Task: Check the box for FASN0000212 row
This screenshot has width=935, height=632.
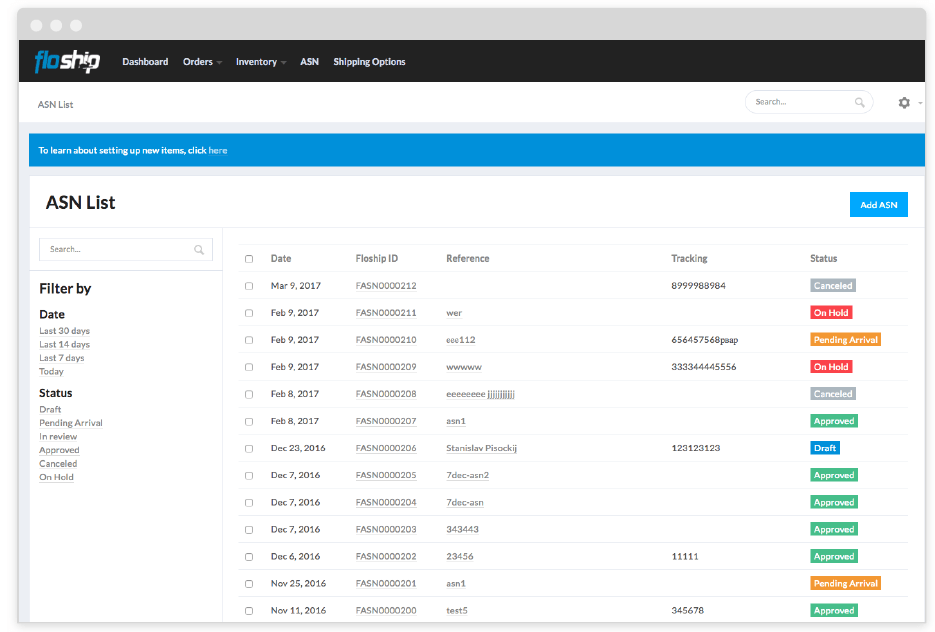Action: tap(249, 286)
